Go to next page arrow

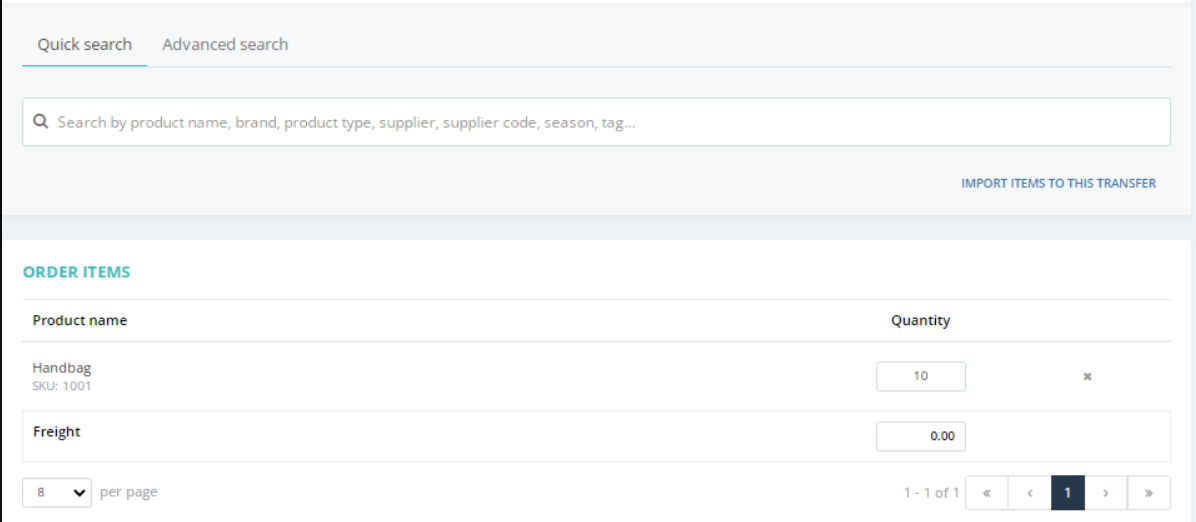pos(1106,493)
